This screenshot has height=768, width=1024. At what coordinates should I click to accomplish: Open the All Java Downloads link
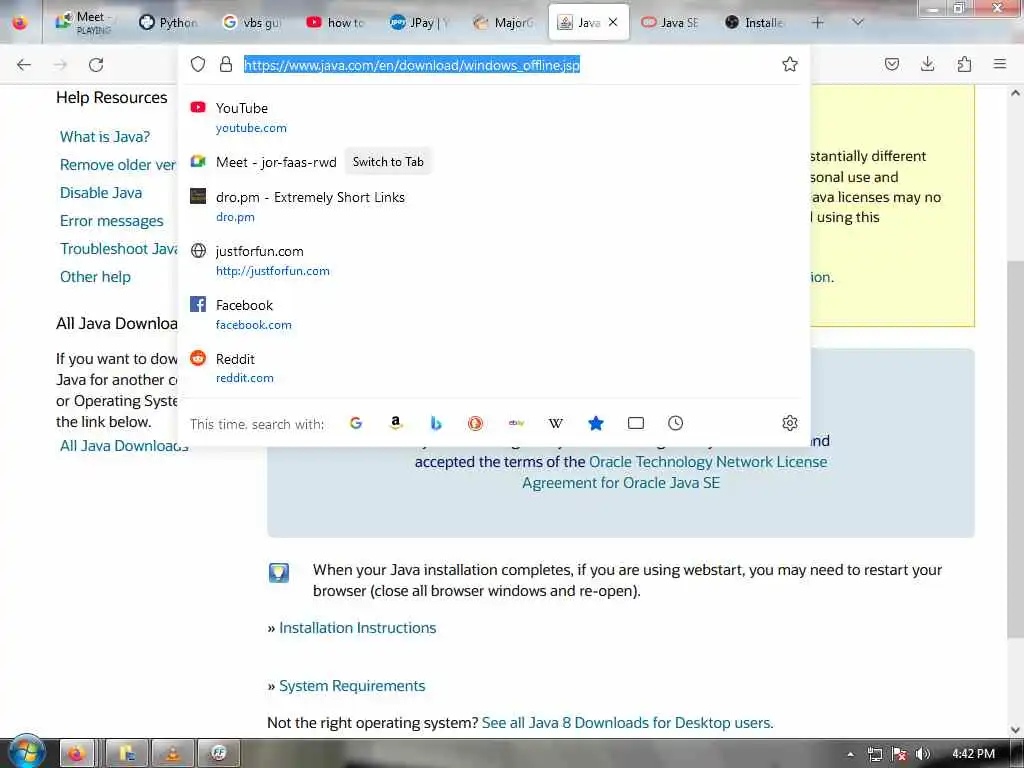[x=124, y=446]
